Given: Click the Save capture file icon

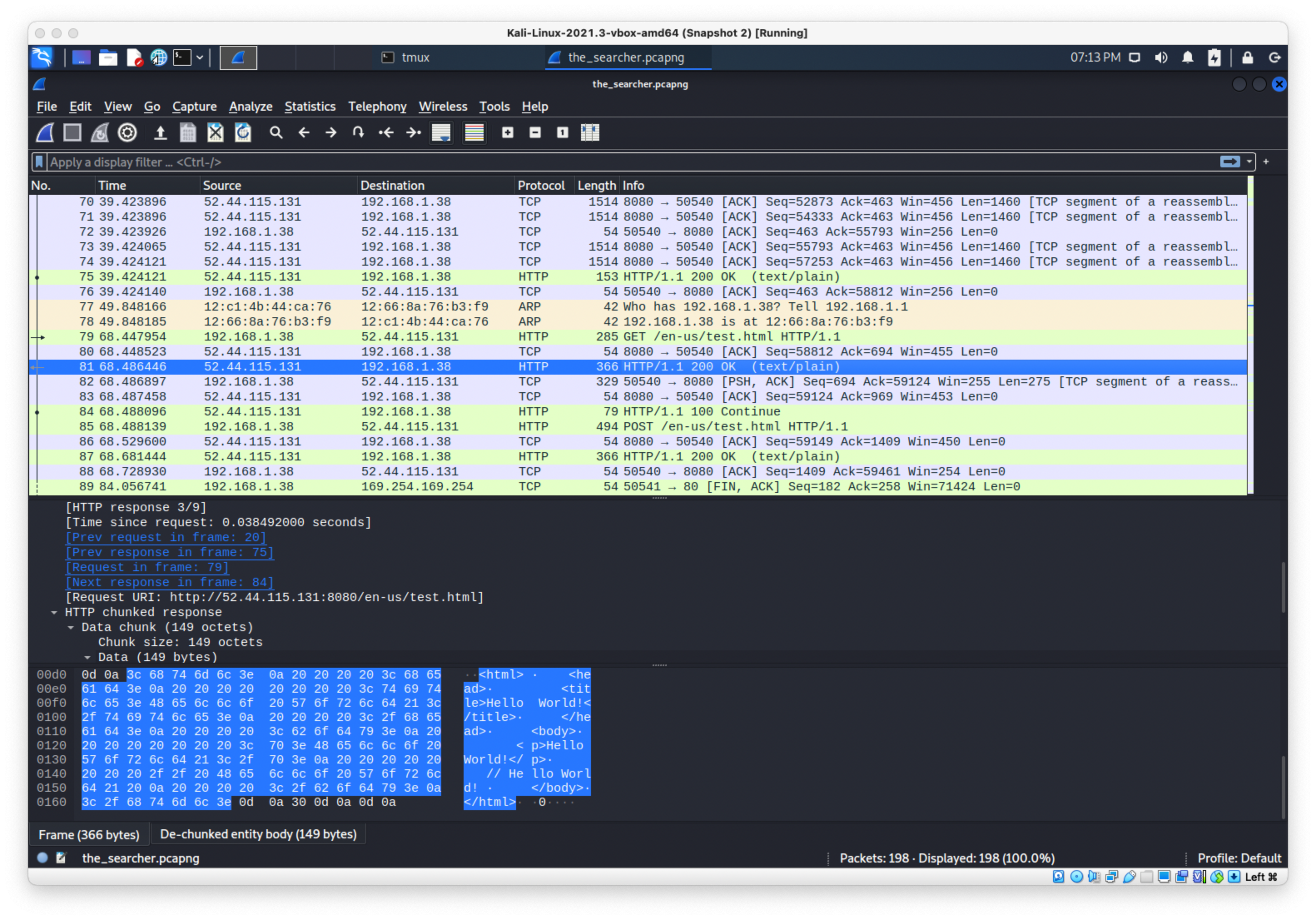Looking at the screenshot, I should [188, 133].
